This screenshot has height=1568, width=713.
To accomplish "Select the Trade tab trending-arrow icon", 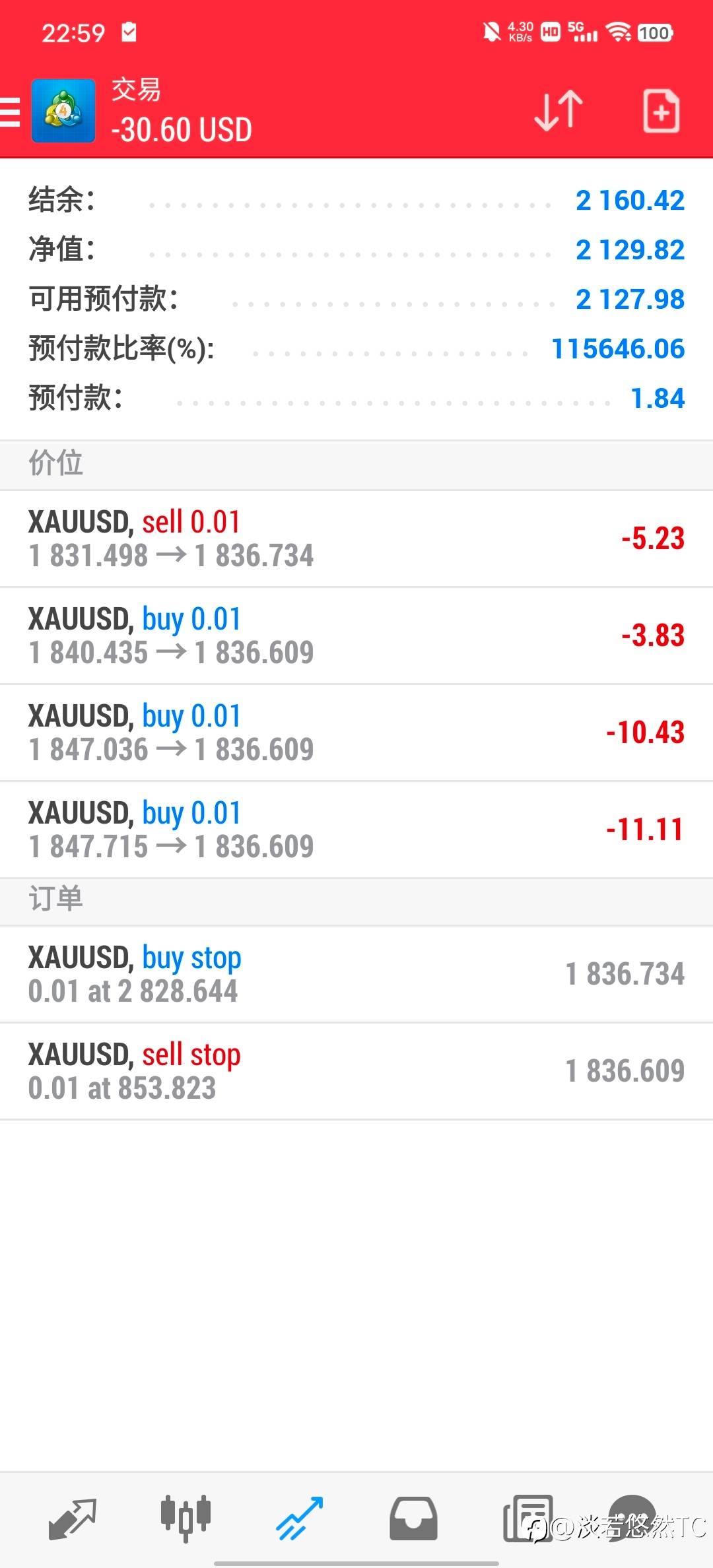I will pos(300,1518).
